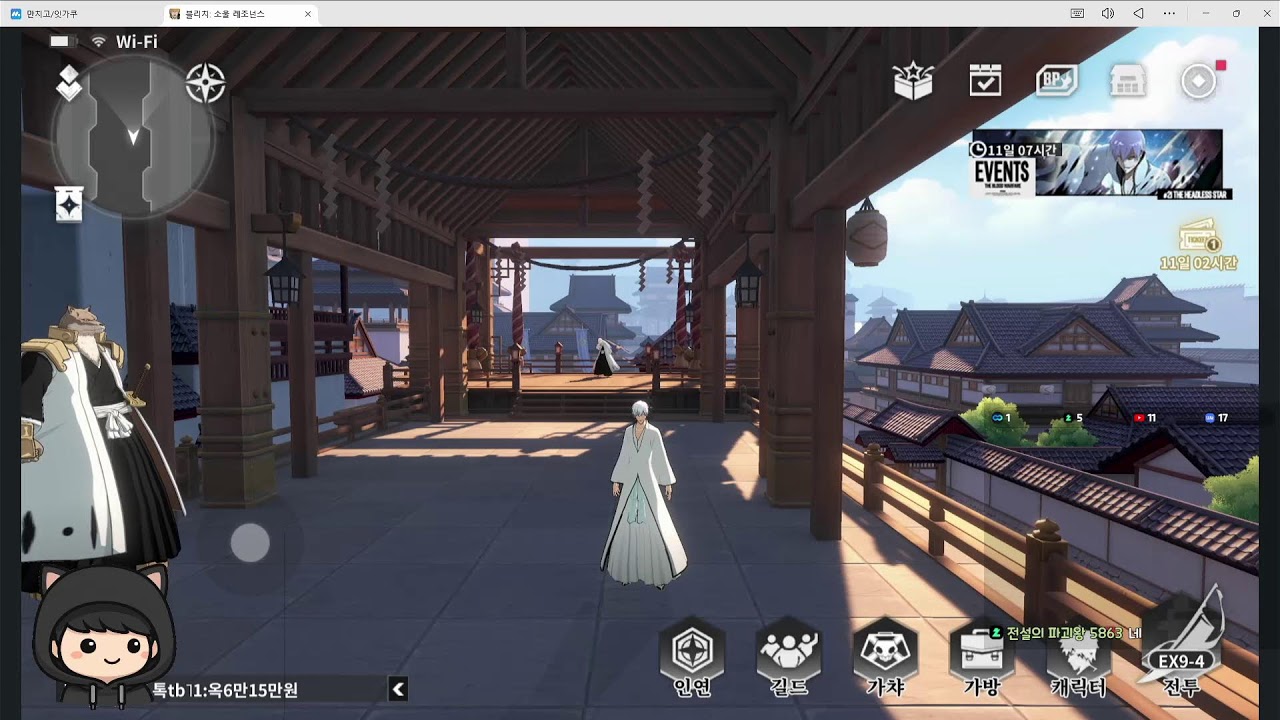This screenshot has width=1280, height=720.
Task: Open the emulator keyboard mapping icon
Action: tap(1077, 14)
